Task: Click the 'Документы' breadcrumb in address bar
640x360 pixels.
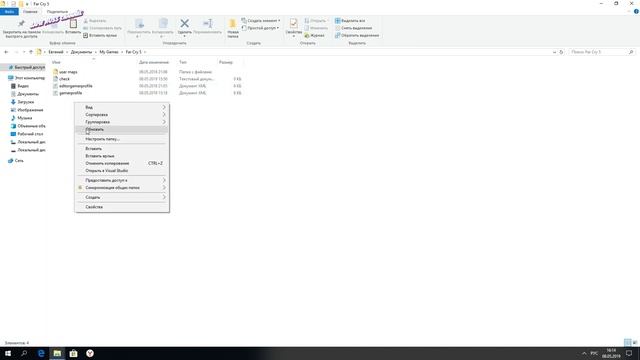Action: click(81, 52)
